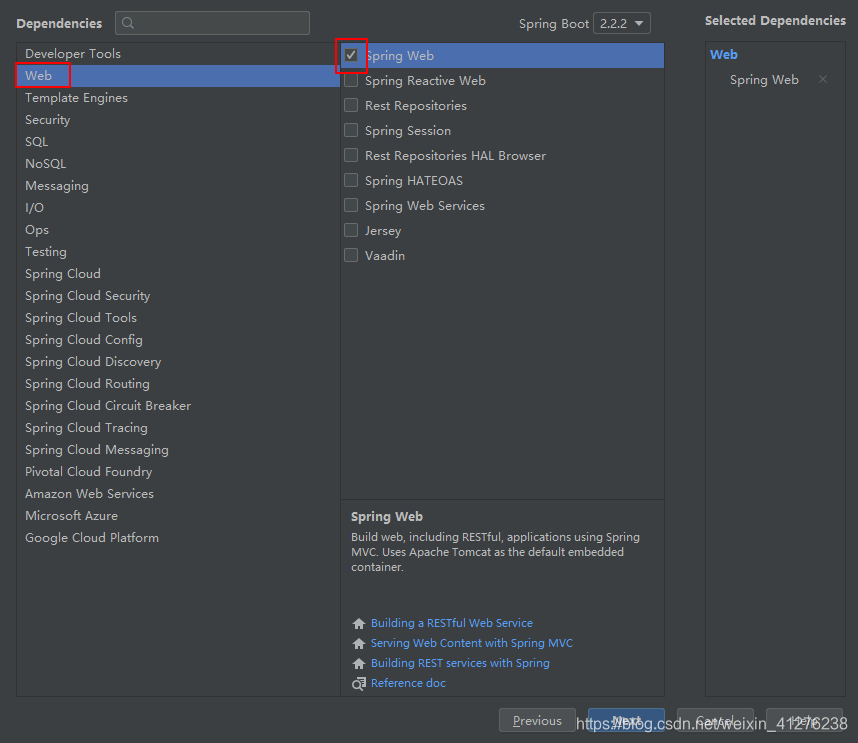858x743 pixels.
Task: Select Spring Cloud Tools category
Action: (x=178, y=317)
